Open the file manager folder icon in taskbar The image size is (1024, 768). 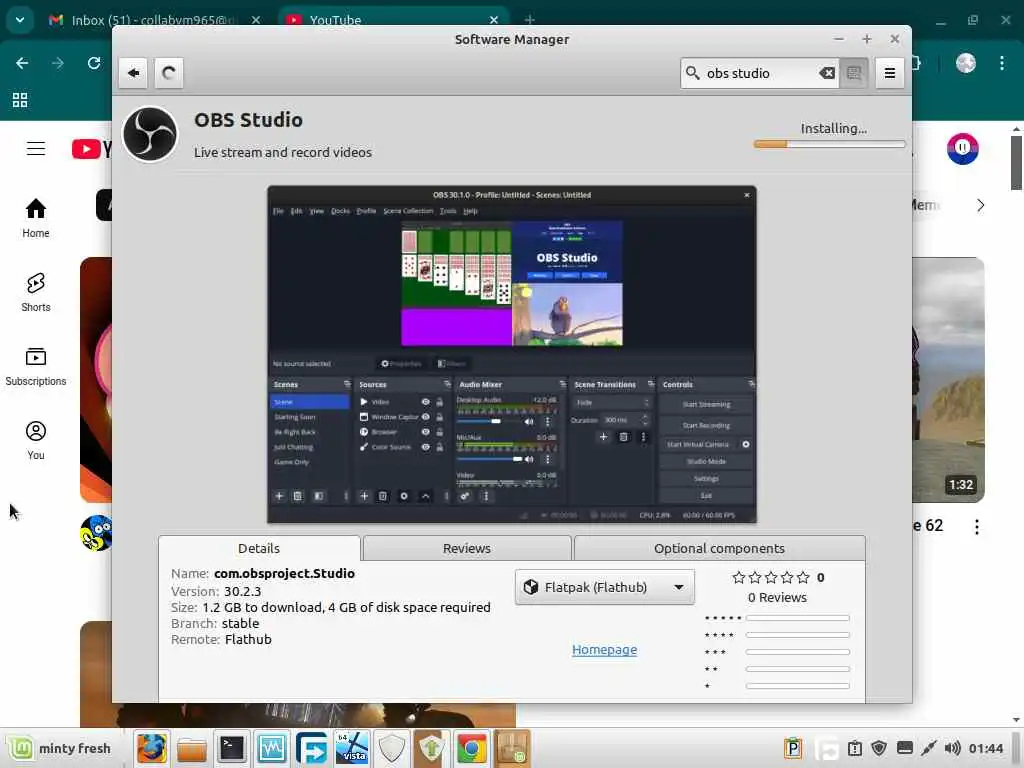click(191, 748)
